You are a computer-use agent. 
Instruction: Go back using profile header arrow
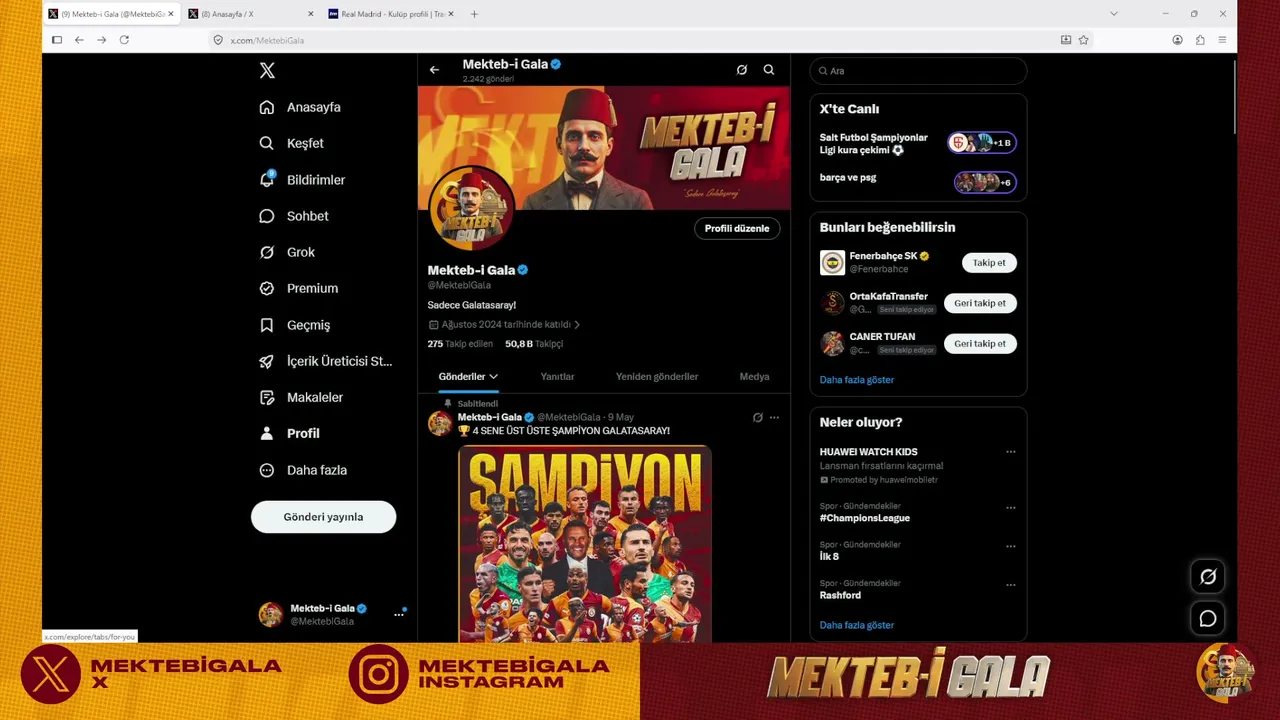click(x=434, y=70)
